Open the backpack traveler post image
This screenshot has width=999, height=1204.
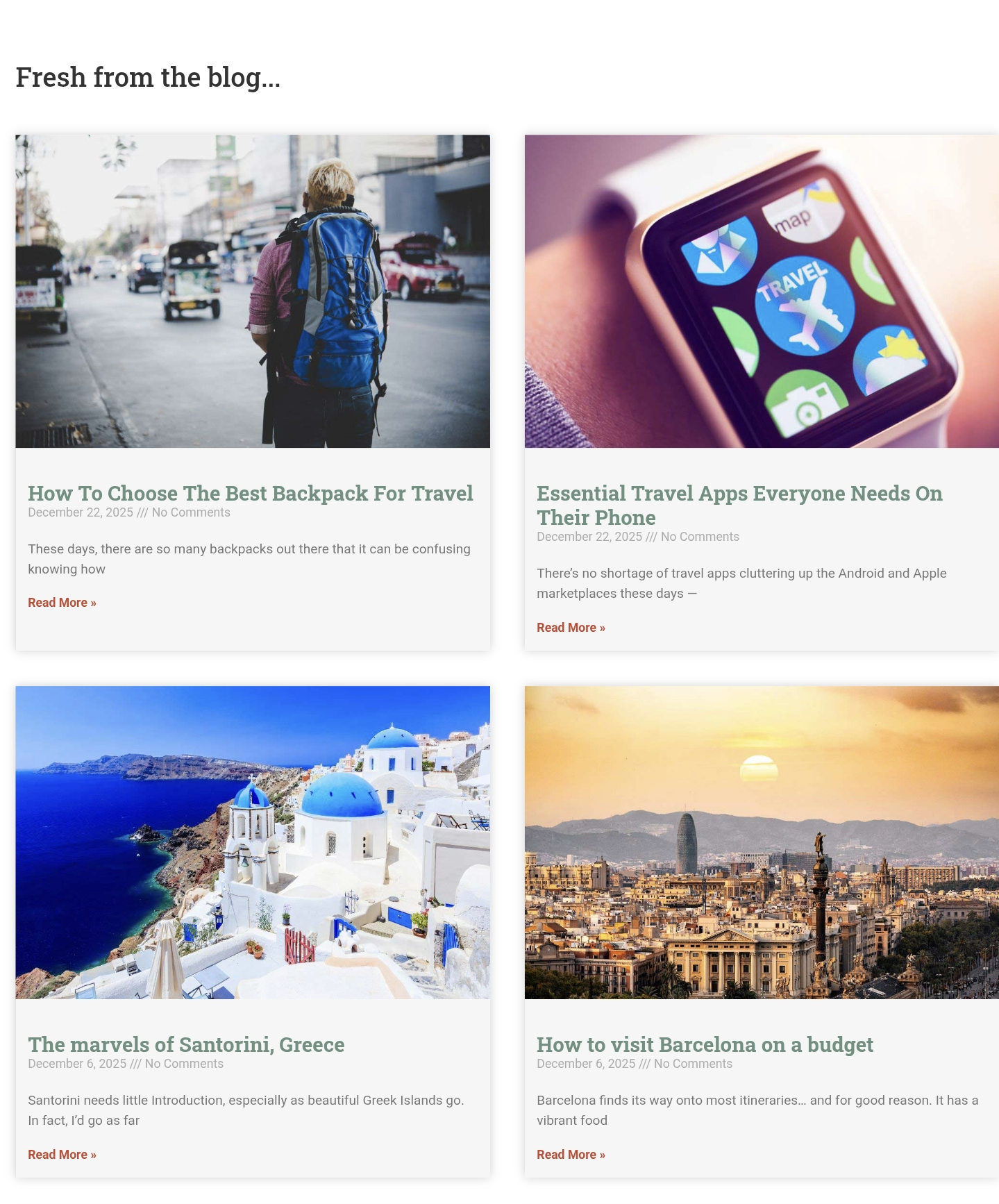pyautogui.click(x=253, y=291)
